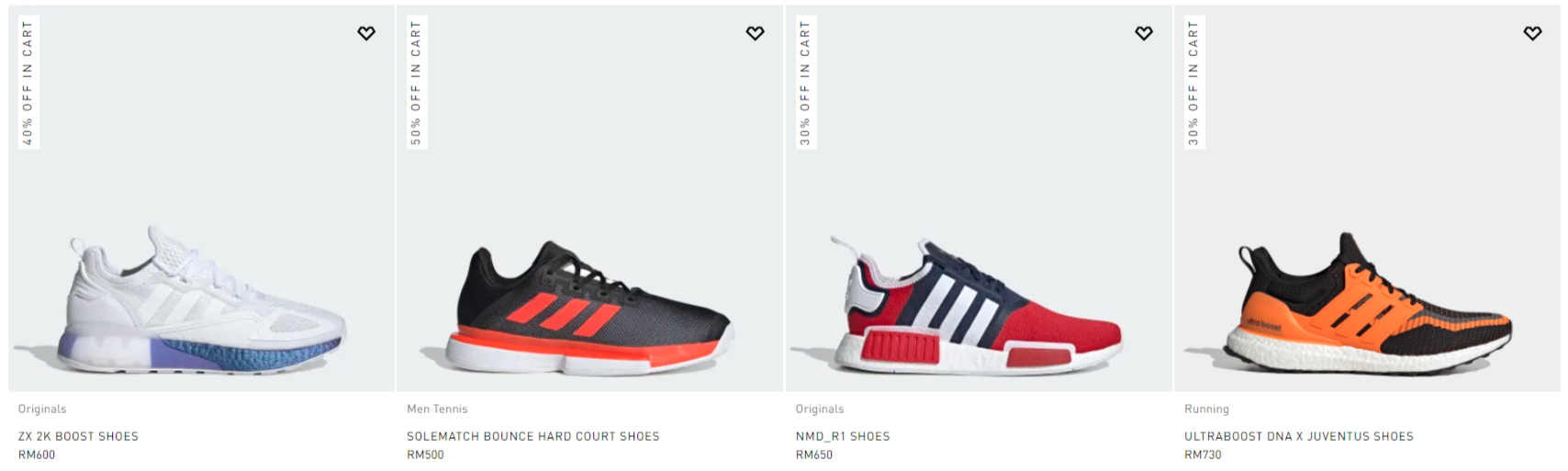Click the Men Tennis category label
This screenshot has height=471, width=1568.
tap(437, 409)
